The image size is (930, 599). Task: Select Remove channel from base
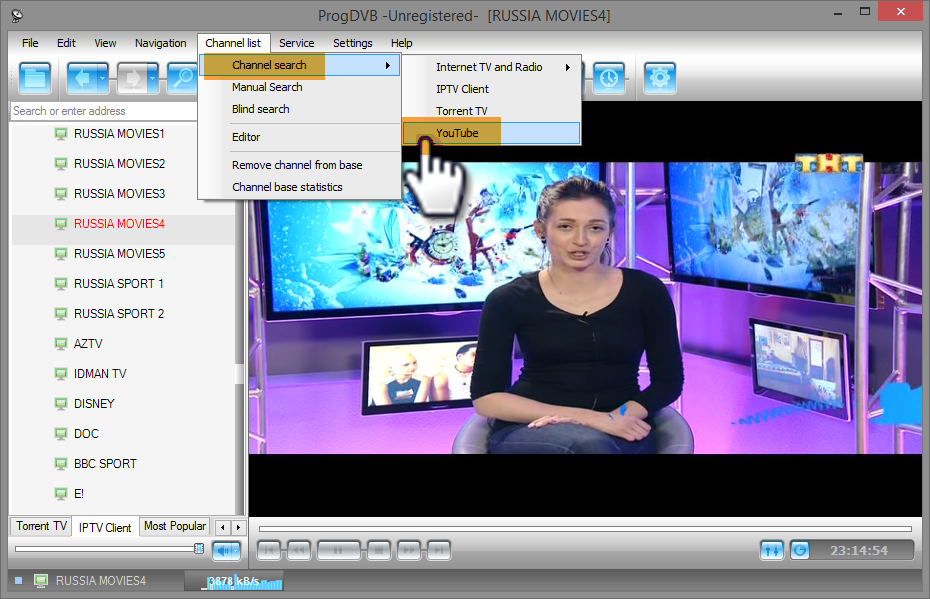pyautogui.click(x=300, y=165)
